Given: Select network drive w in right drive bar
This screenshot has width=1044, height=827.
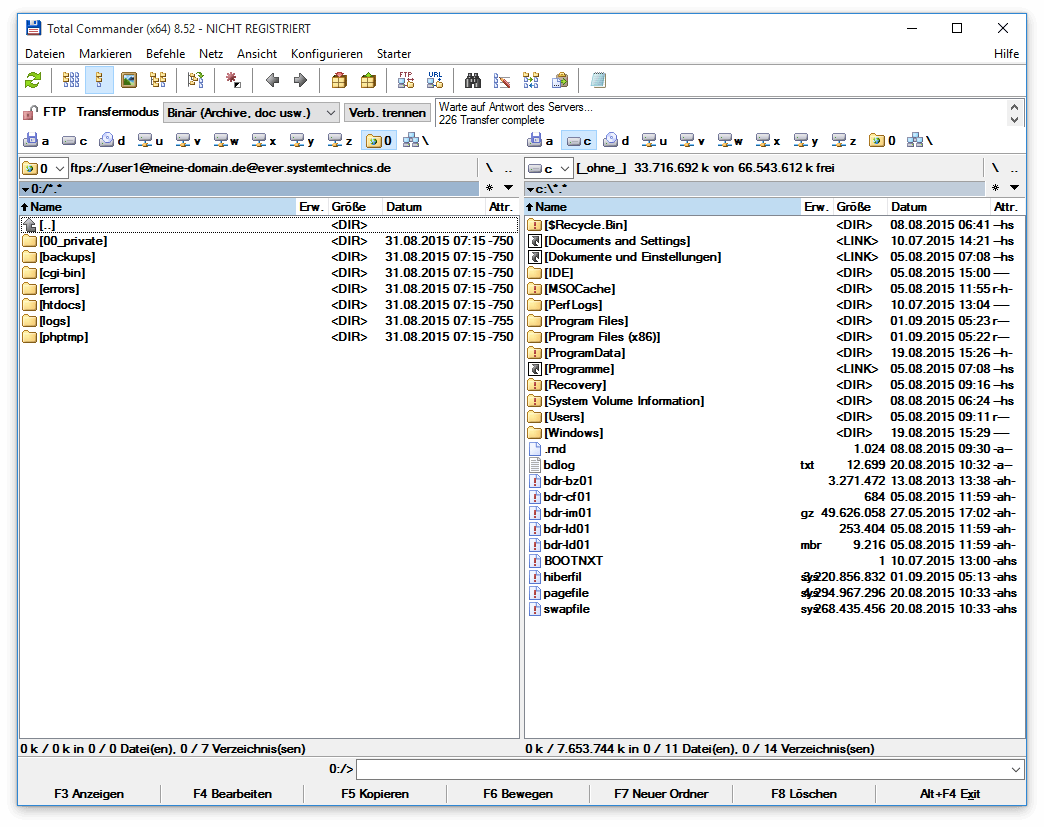Looking at the screenshot, I should click(x=730, y=140).
